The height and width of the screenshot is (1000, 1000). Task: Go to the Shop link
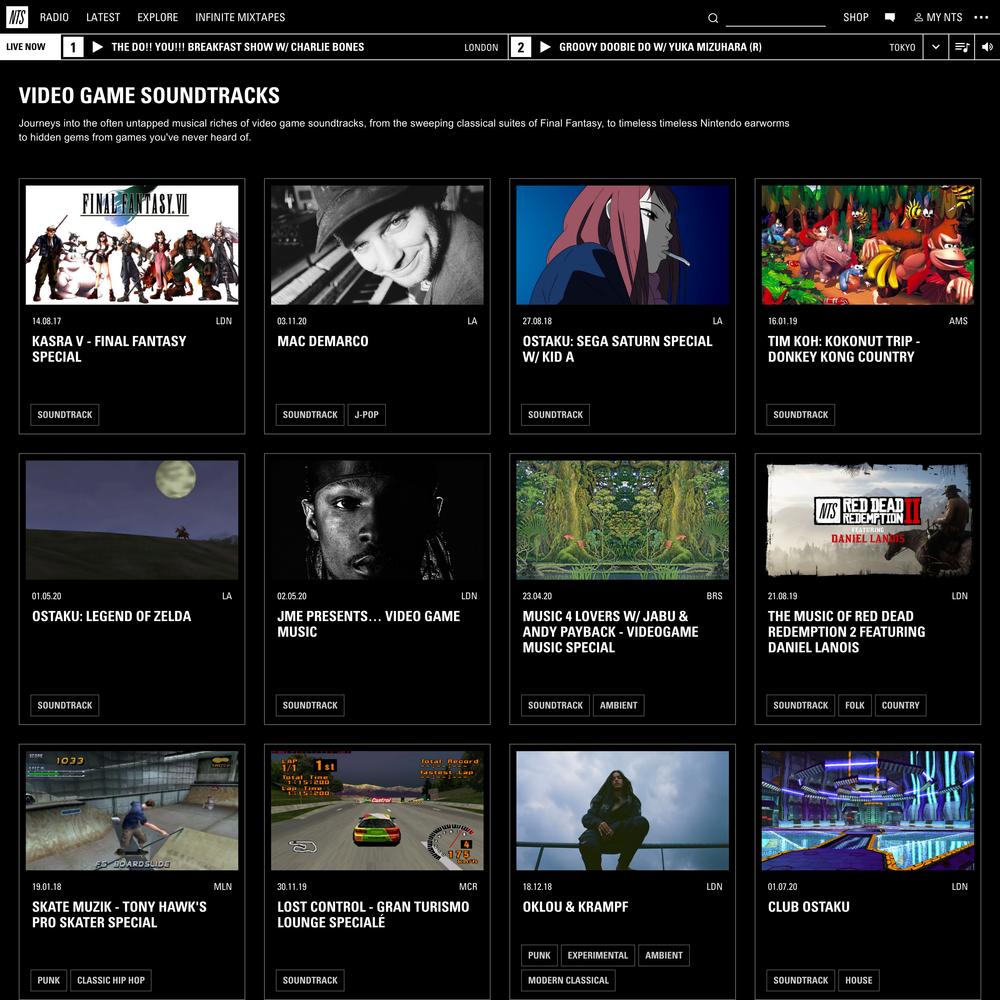(855, 17)
